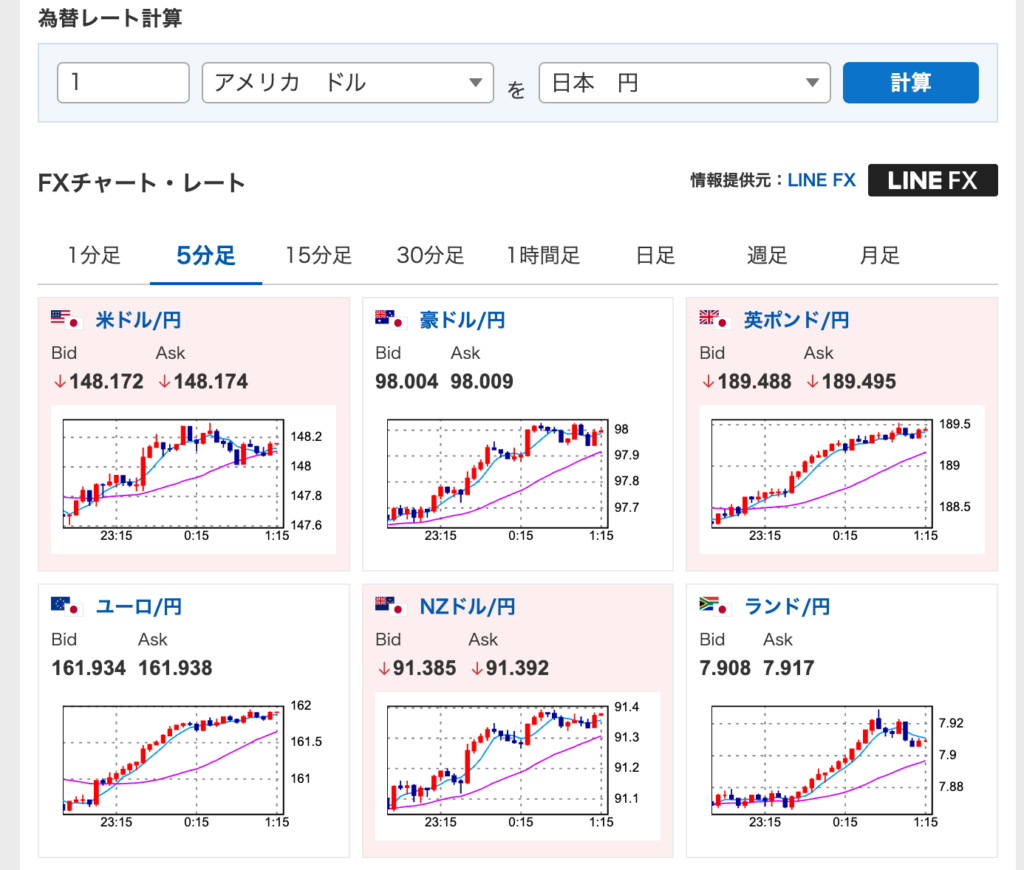Click the Australia/Japan flag icon
This screenshot has height=870, width=1024.
(x=388, y=320)
